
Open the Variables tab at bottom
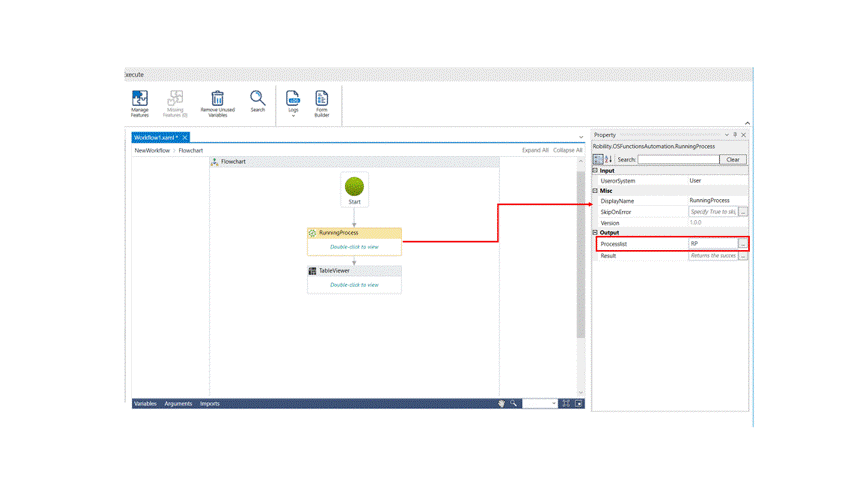tap(145, 404)
